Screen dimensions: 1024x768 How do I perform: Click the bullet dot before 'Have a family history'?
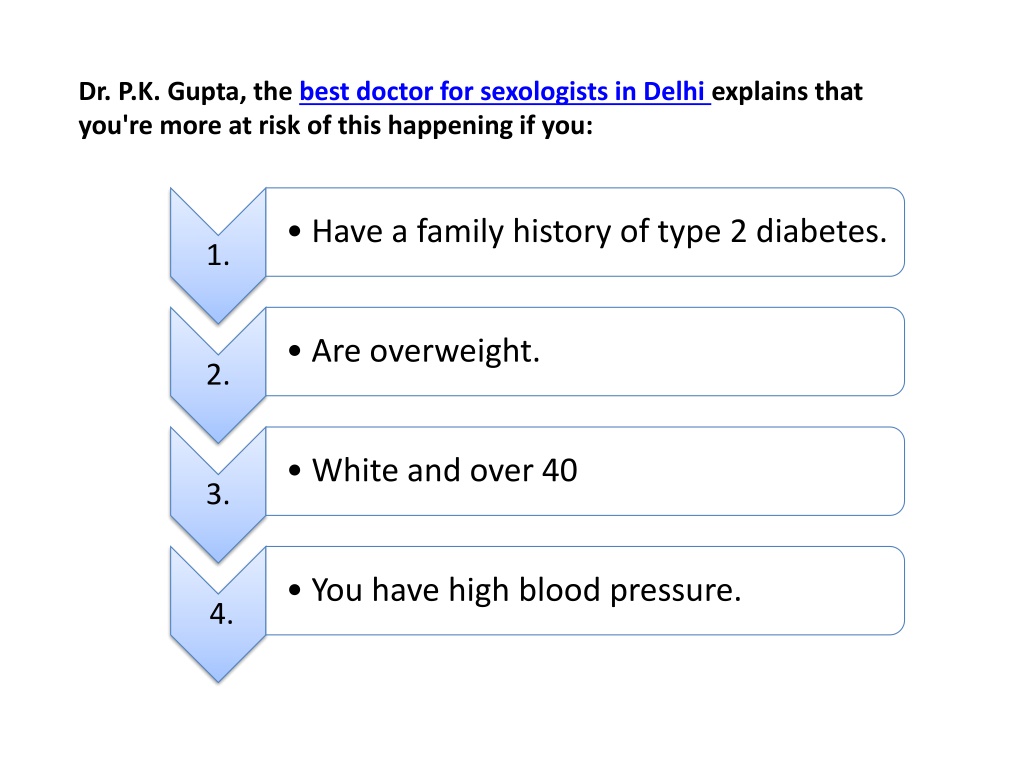click(295, 231)
